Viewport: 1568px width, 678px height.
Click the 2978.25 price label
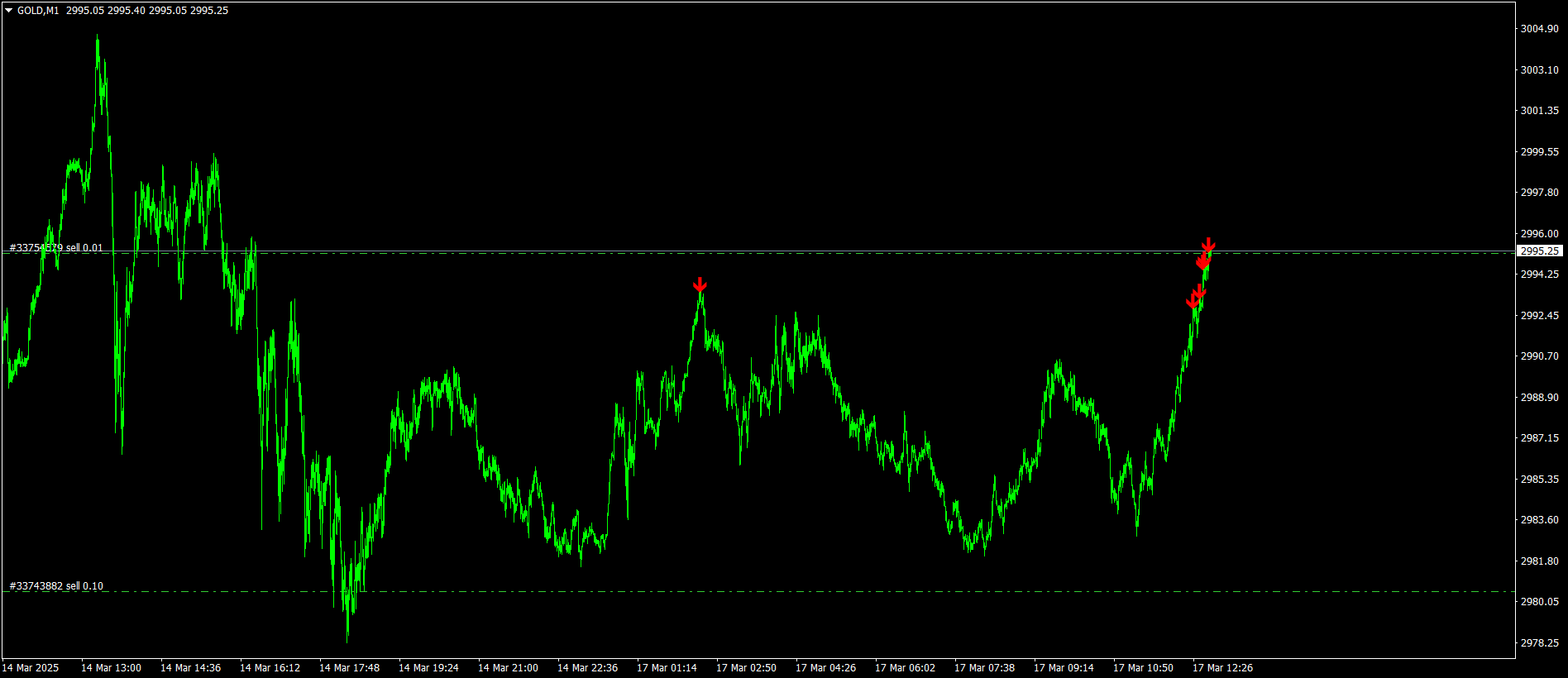(x=1540, y=643)
